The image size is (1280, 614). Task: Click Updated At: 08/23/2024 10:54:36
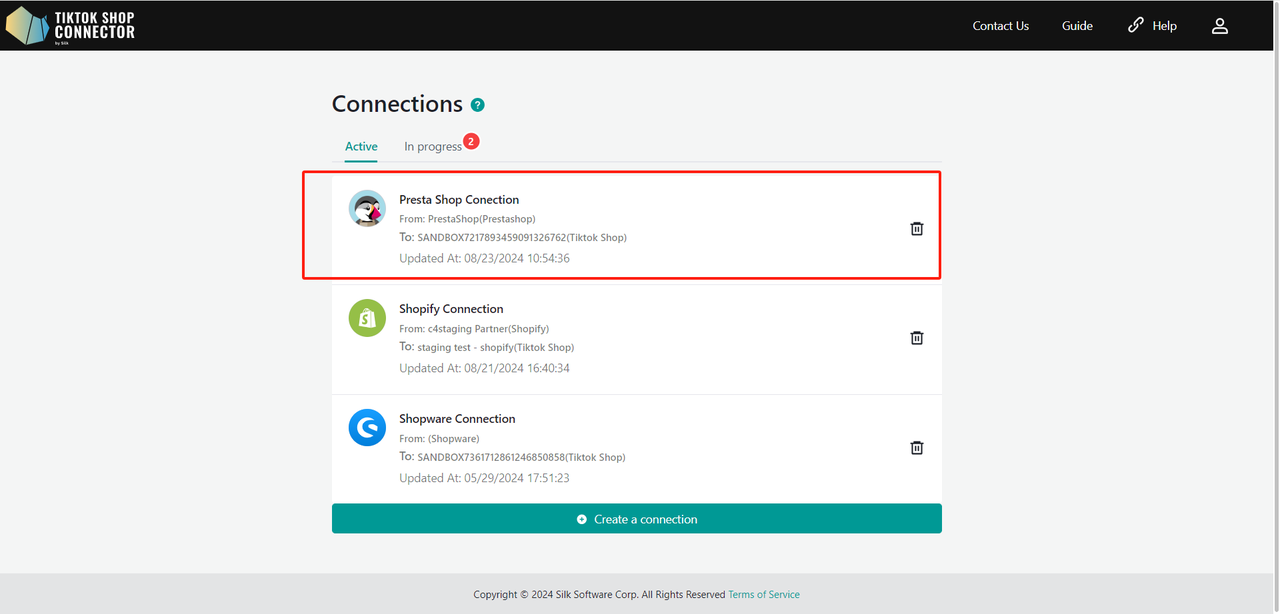coord(484,258)
